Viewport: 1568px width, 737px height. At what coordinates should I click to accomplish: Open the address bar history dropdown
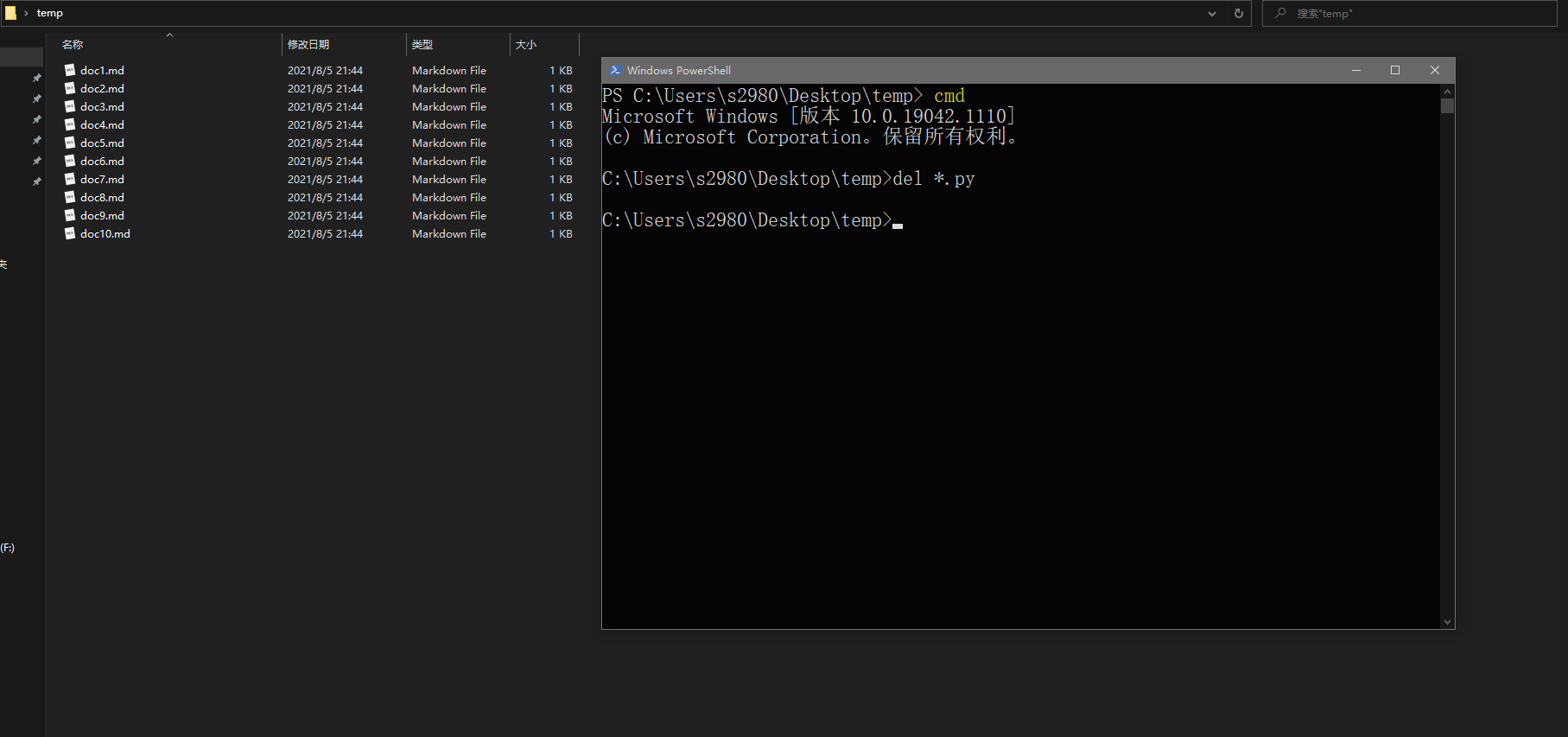tap(1212, 13)
